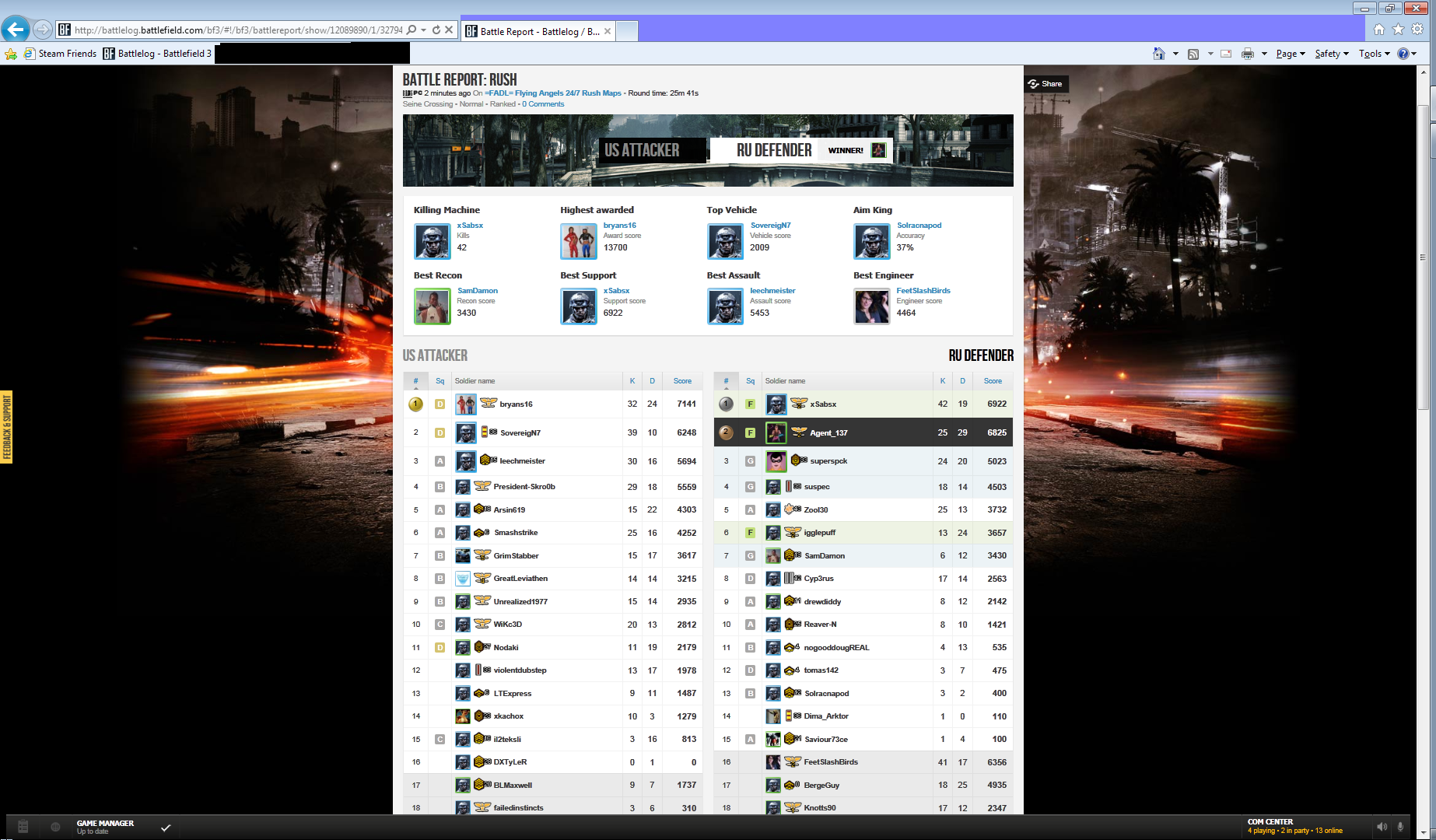This screenshot has height=840, width=1436.
Task: Sort US Attacker table by Score column
Action: tap(682, 381)
